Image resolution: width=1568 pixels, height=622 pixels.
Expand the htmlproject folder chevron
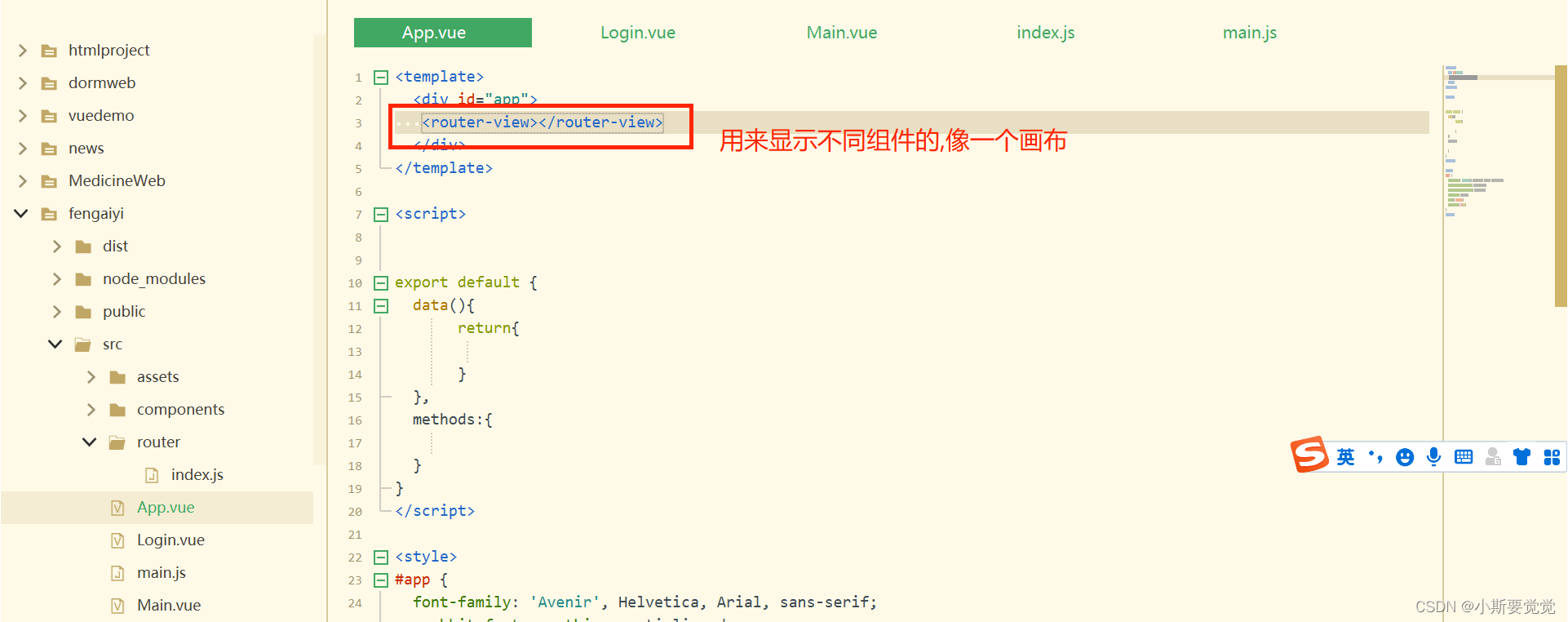[x=23, y=51]
